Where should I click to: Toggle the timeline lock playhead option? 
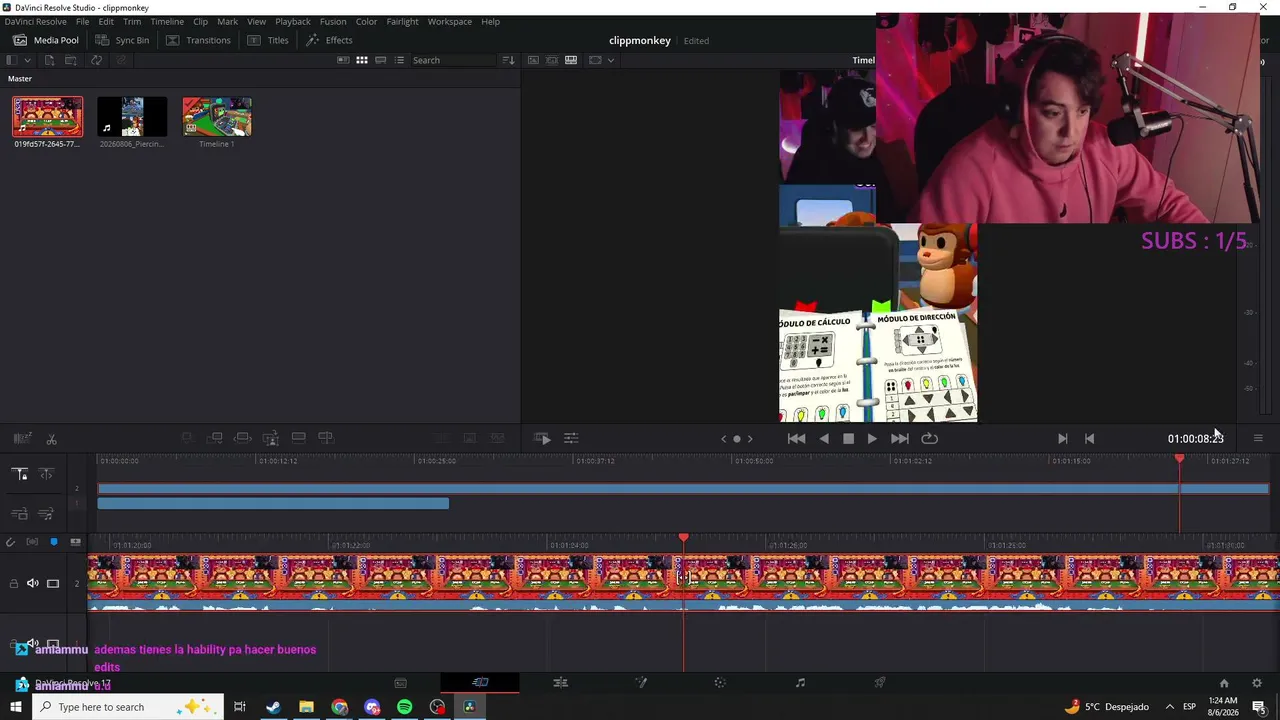coord(20,474)
